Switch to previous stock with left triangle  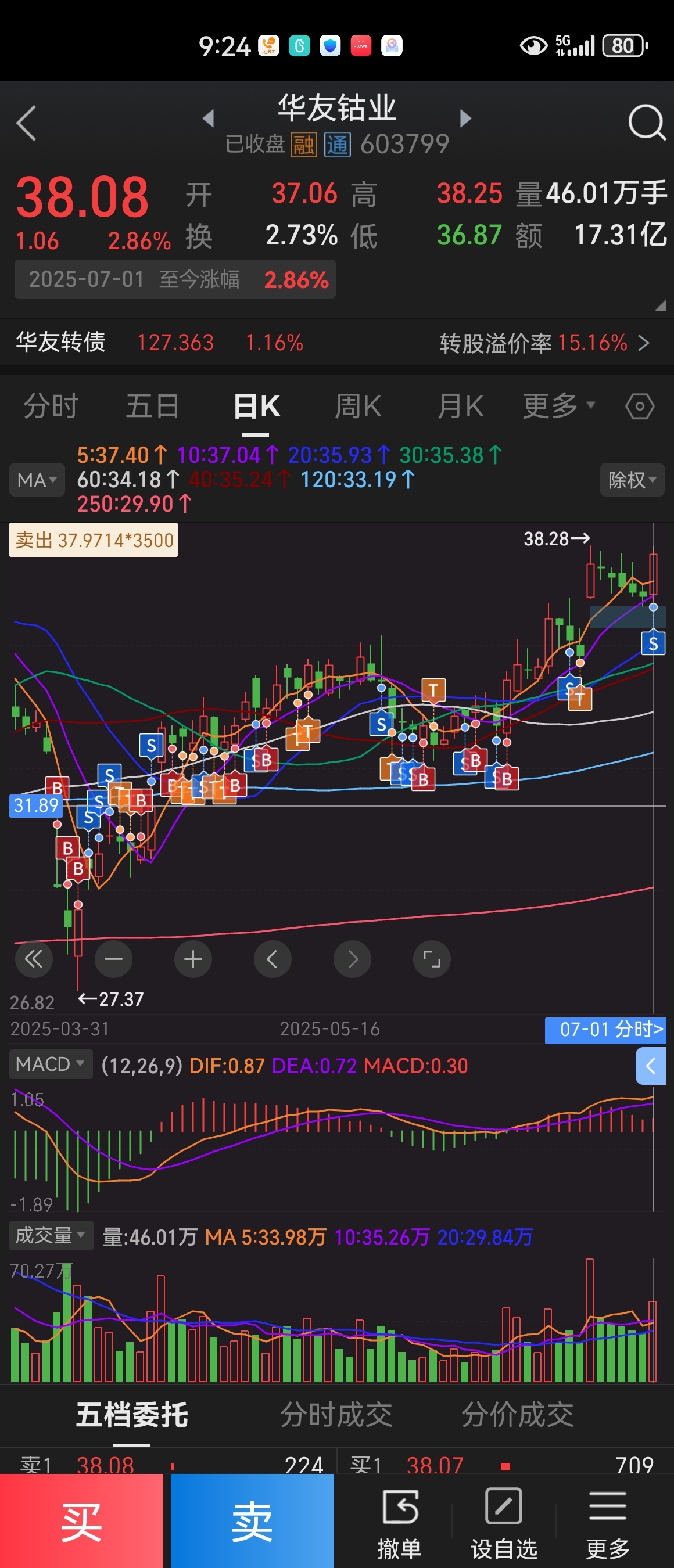coord(208,118)
